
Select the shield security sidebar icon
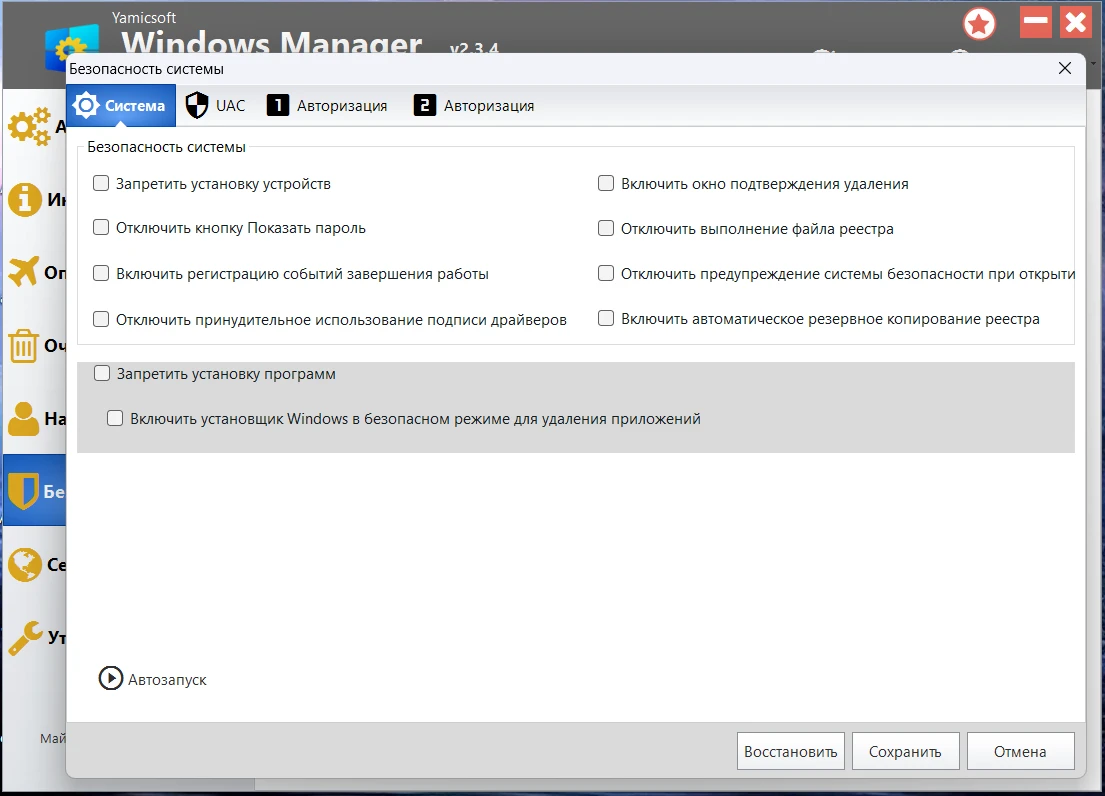[x=23, y=491]
